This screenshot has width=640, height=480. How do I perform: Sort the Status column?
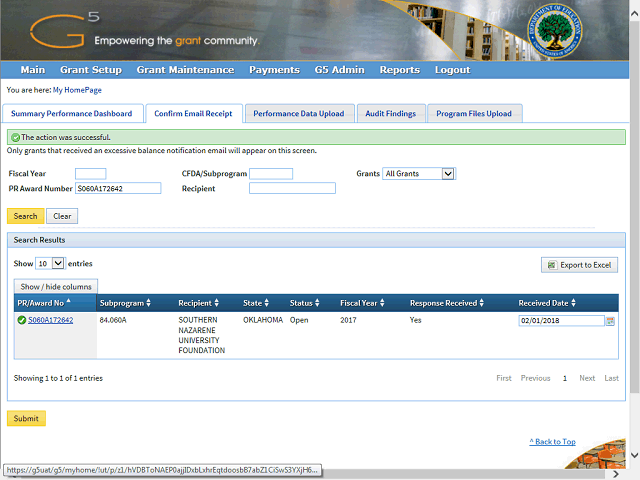pyautogui.click(x=317, y=303)
